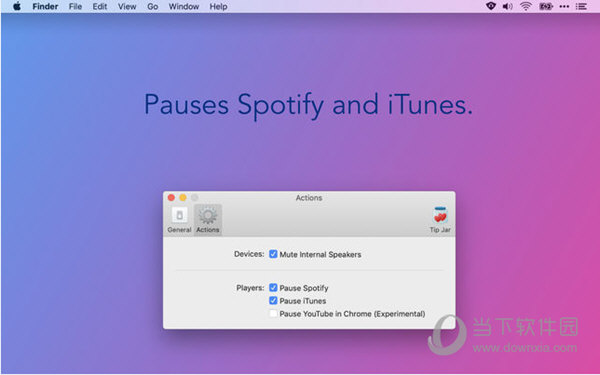Image resolution: width=600 pixels, height=375 pixels.
Task: Open the volume control in menu bar
Action: 508,6
